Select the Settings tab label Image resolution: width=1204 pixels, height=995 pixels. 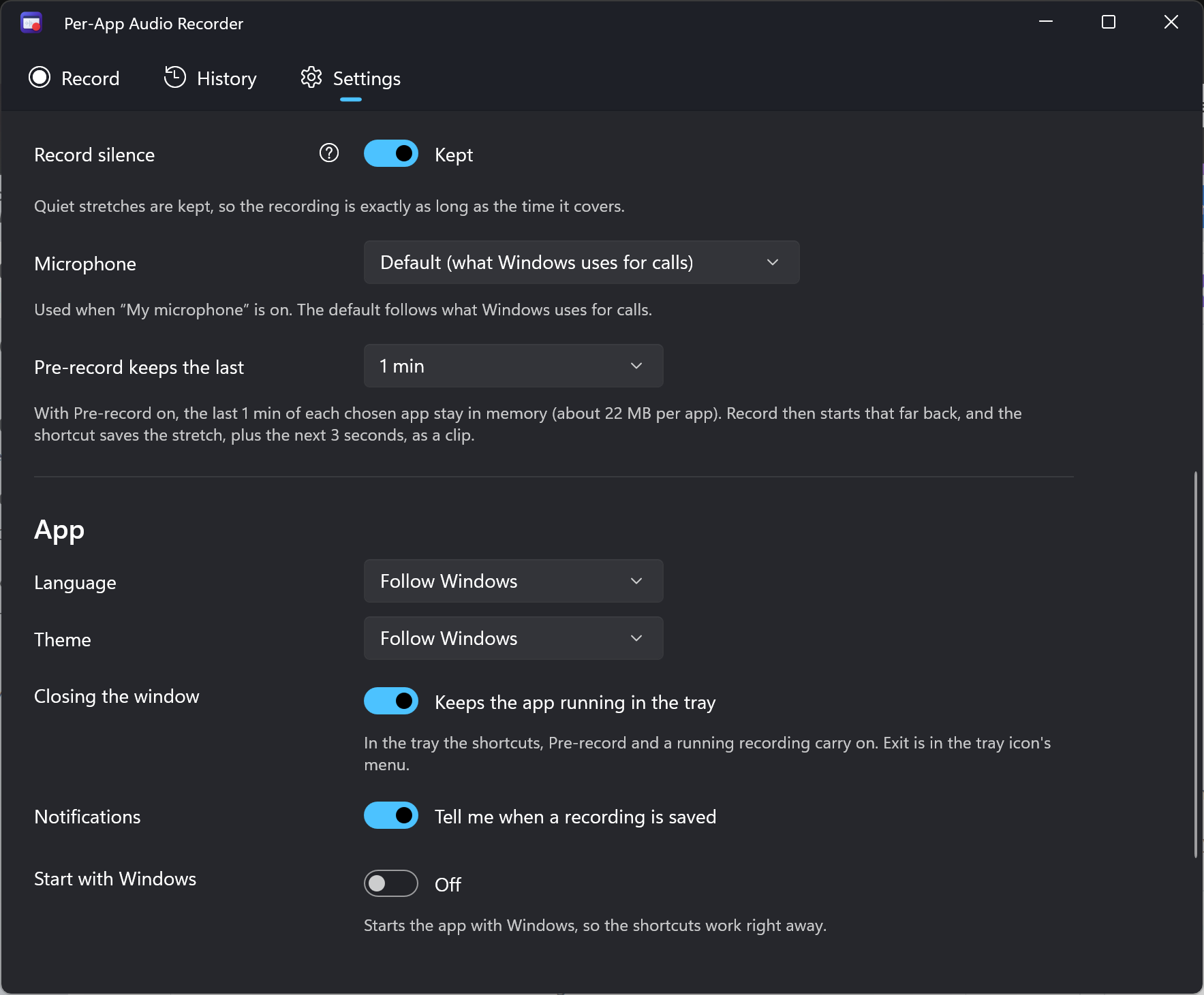coord(367,79)
